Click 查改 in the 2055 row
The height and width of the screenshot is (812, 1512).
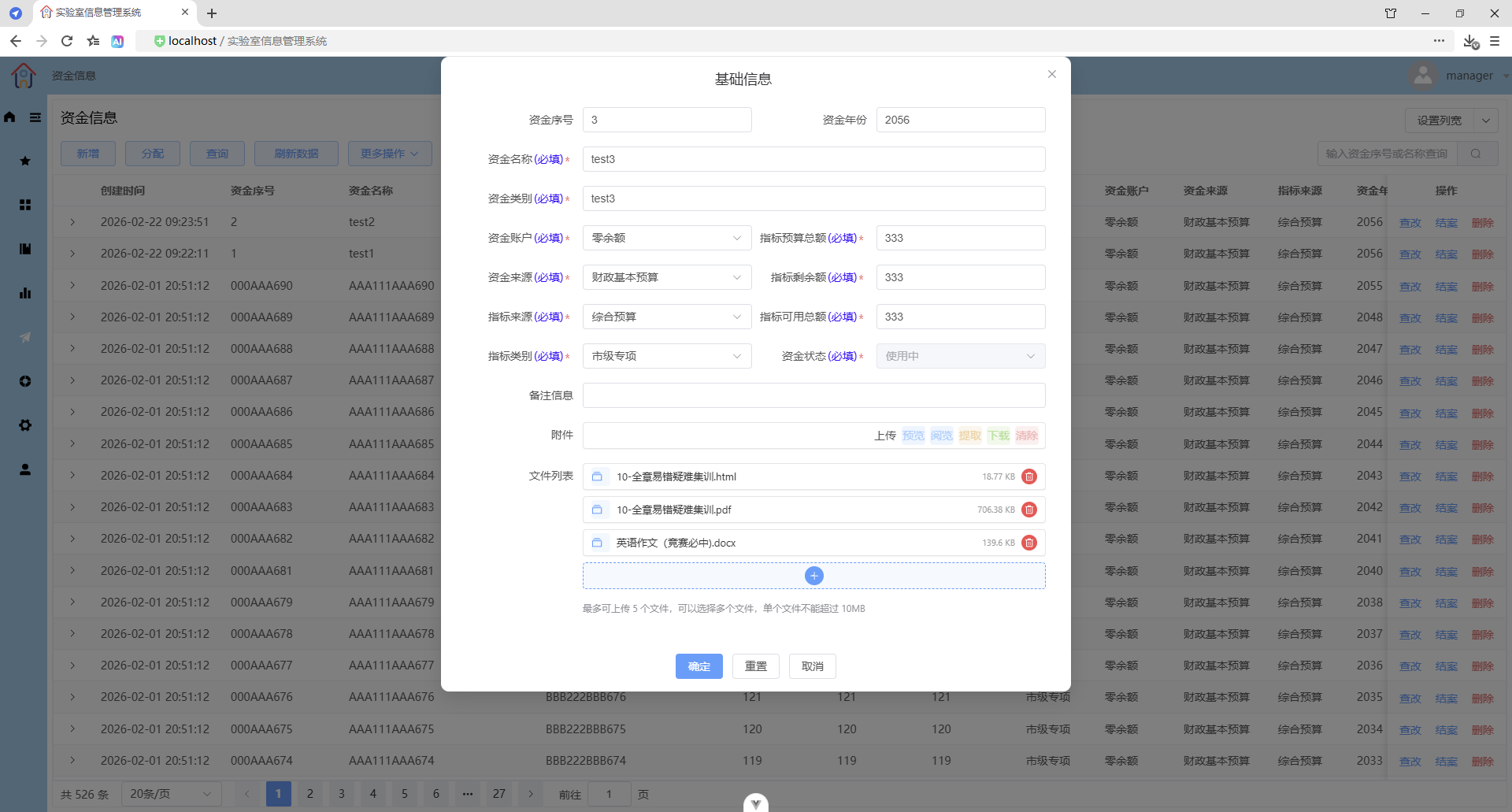[x=1410, y=287]
